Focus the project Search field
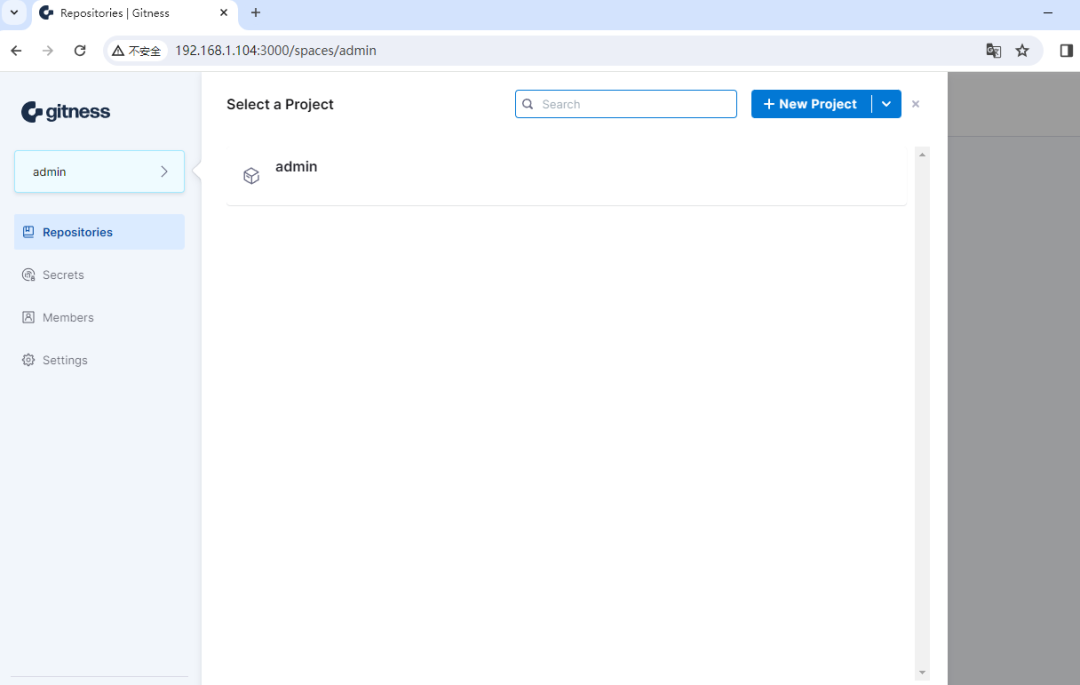Viewport: 1080px width, 685px height. point(625,104)
